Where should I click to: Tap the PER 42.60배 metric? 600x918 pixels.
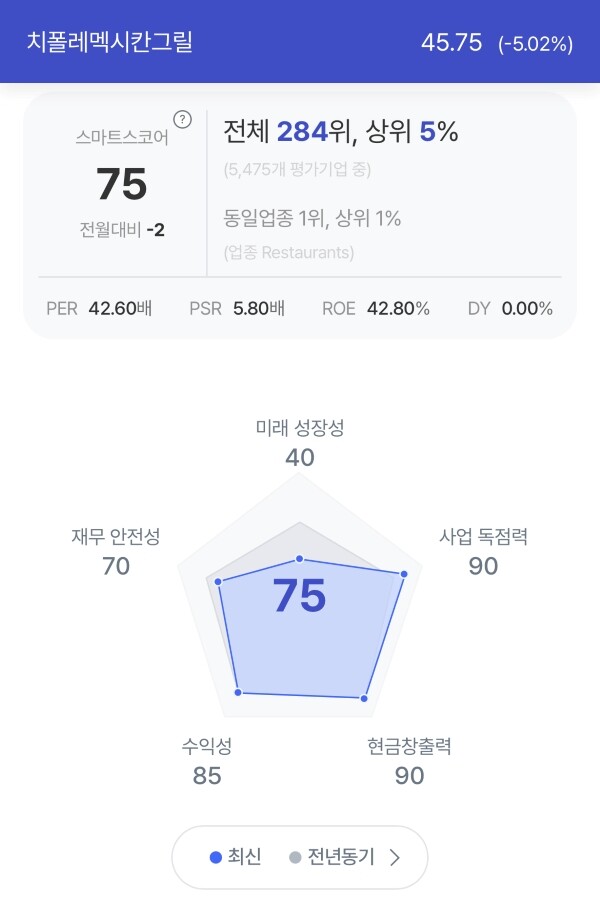click(x=99, y=308)
